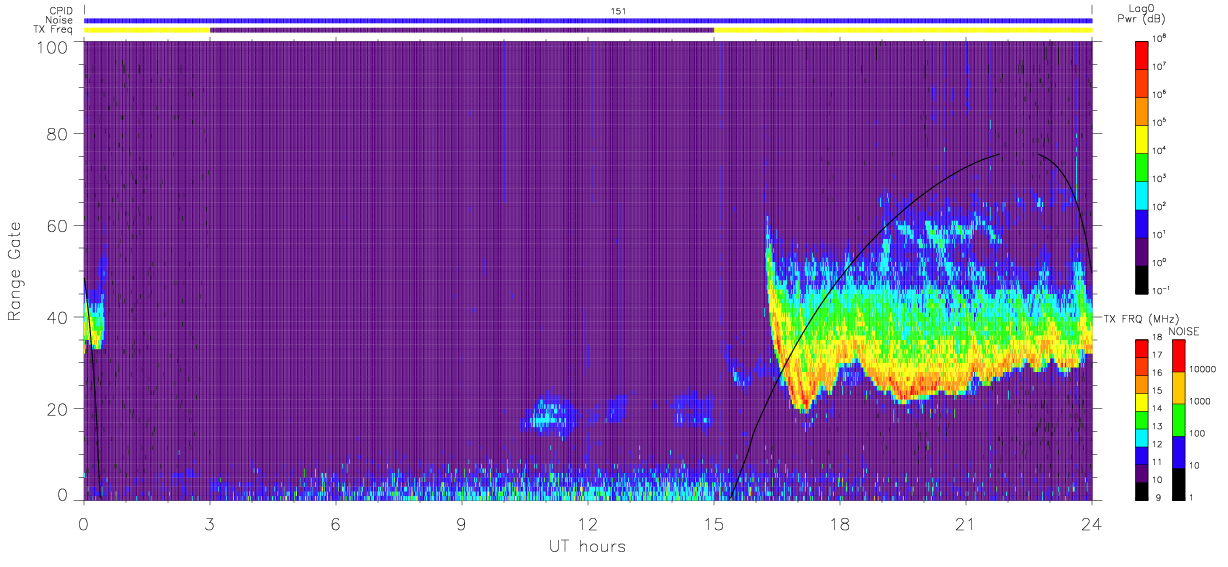Pick the cyan band of Lag0 Pwr colorbar
The height and width of the screenshot is (567, 1228).
pyautogui.click(x=1143, y=194)
